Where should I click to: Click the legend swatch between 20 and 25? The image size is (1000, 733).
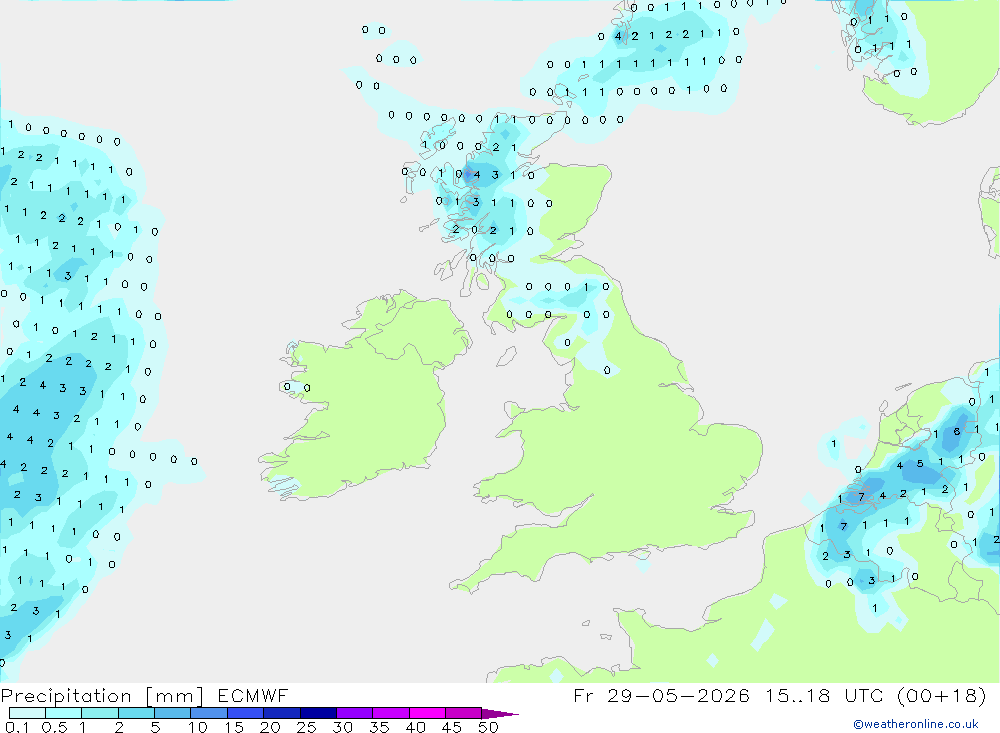click(281, 713)
